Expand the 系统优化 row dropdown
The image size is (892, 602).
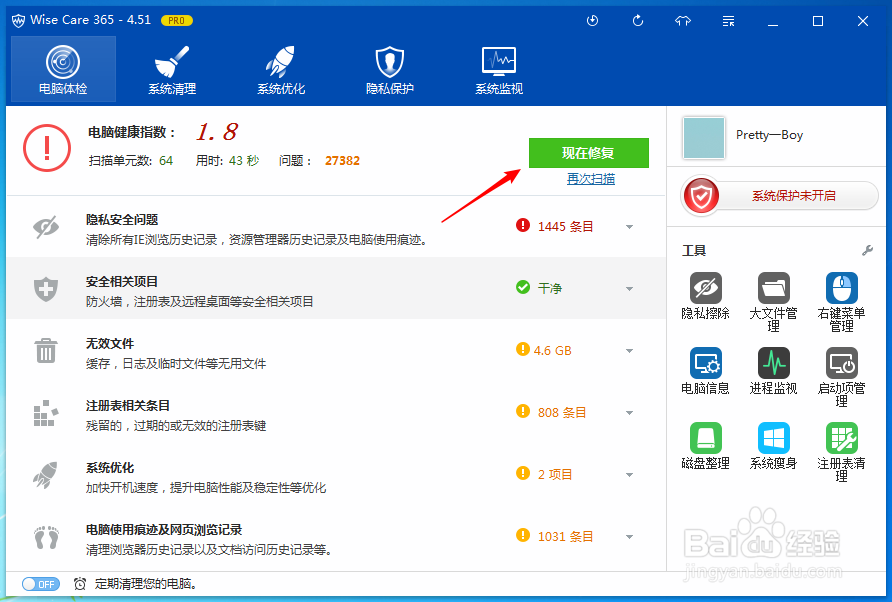(x=629, y=475)
